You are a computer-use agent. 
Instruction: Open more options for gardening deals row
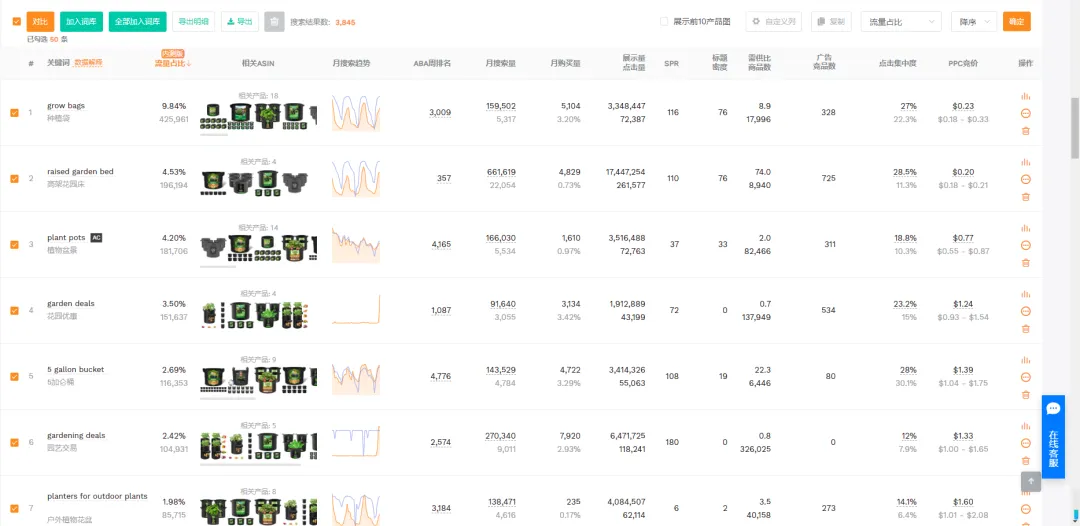1026,443
